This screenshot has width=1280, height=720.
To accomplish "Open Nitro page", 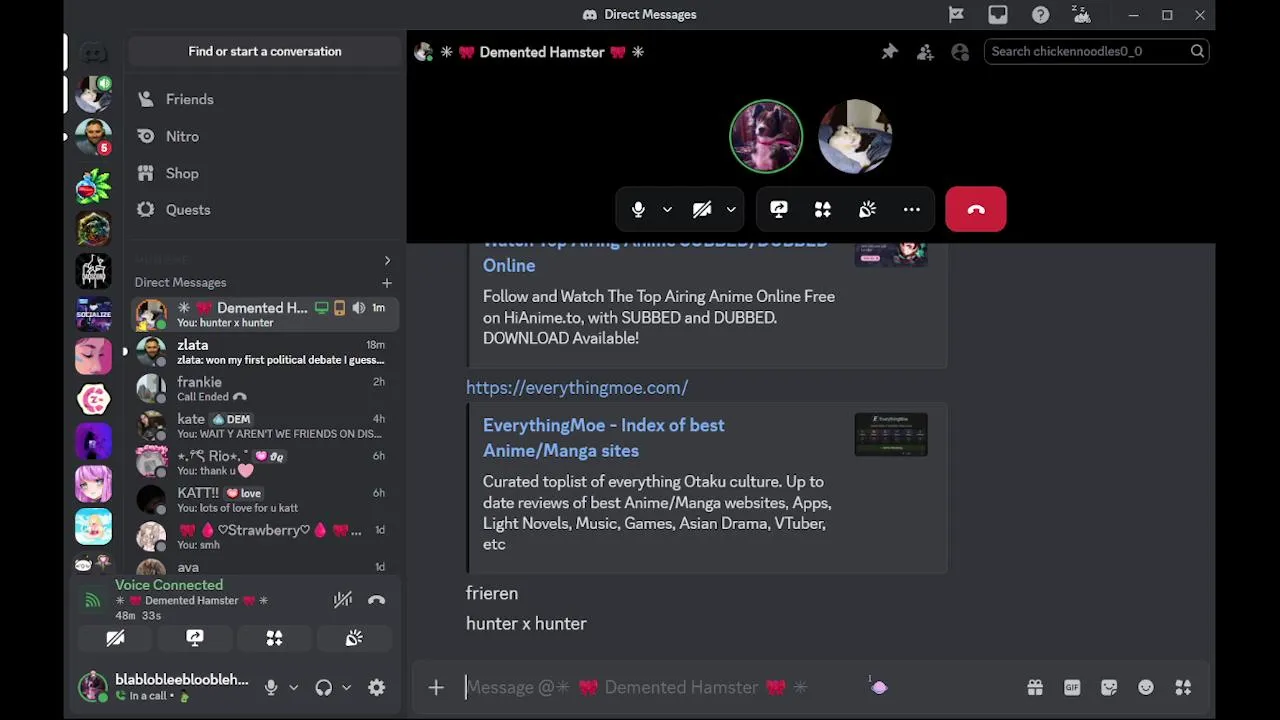I will click(265, 136).
